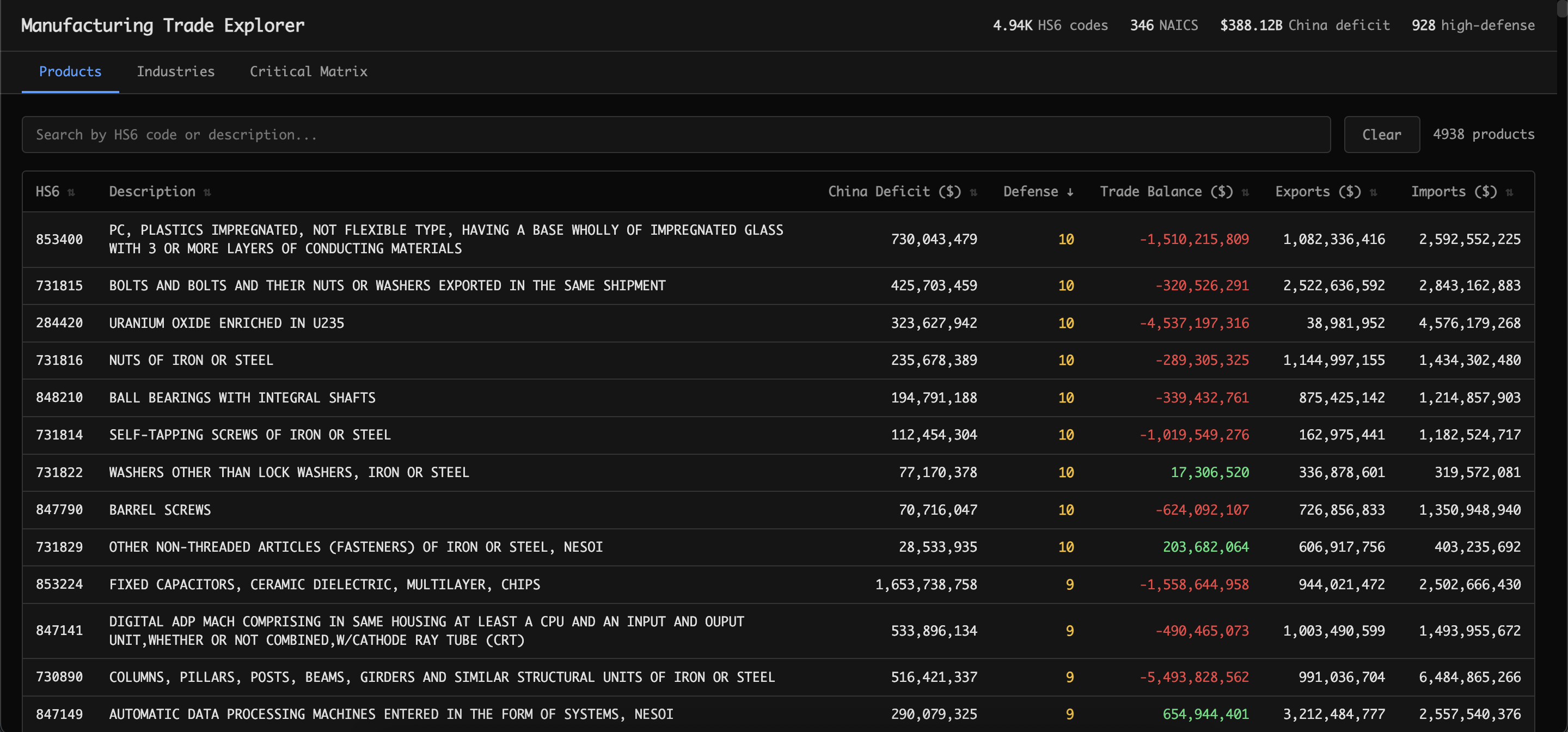Viewport: 1568px width, 732px height.
Task: Click sort icon beside Description header
Action: point(207,192)
